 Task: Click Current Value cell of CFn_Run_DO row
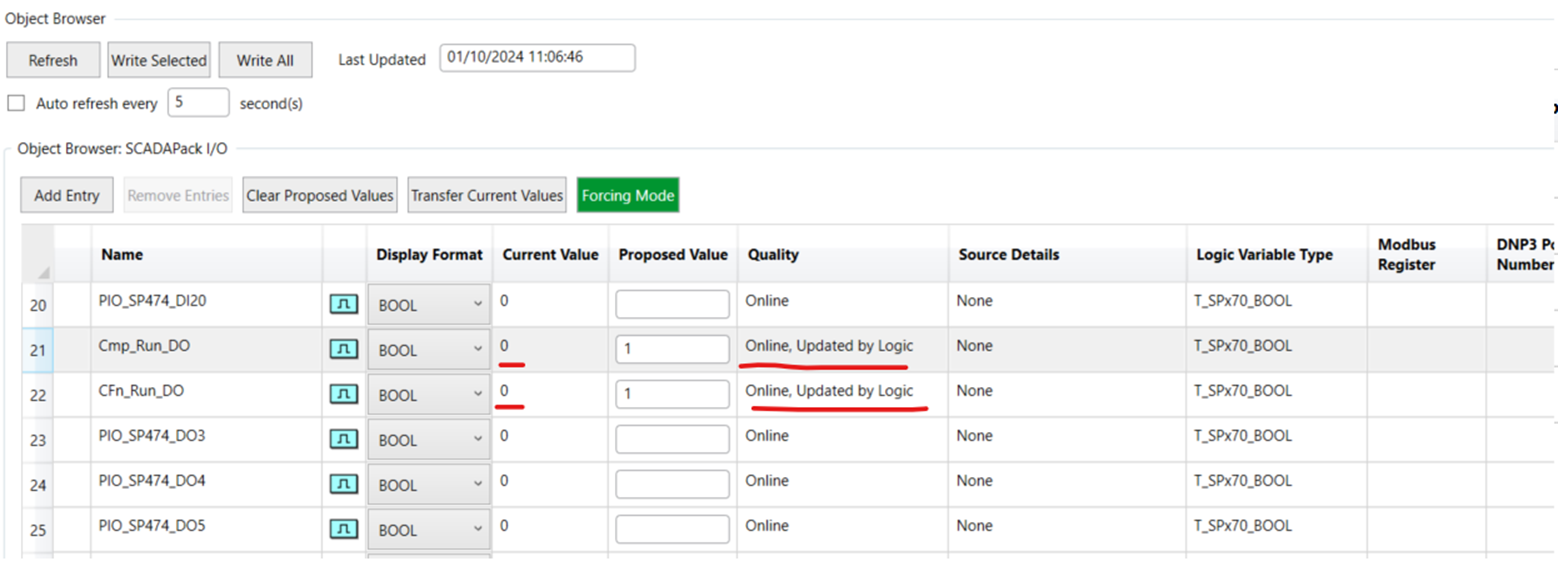[550, 394]
